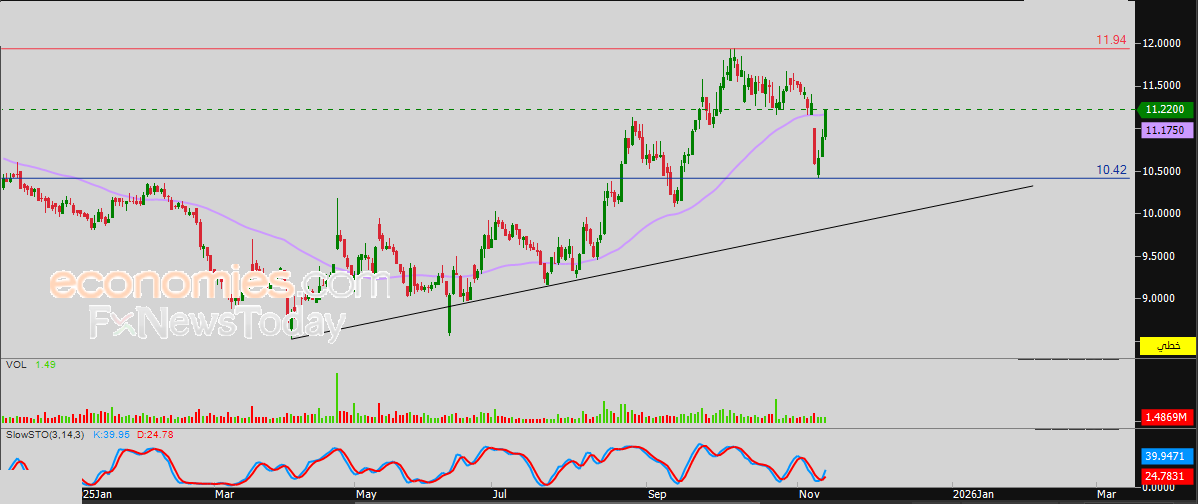The image size is (1198, 504).
Task: Click the May date axis label
Action: pos(366,495)
